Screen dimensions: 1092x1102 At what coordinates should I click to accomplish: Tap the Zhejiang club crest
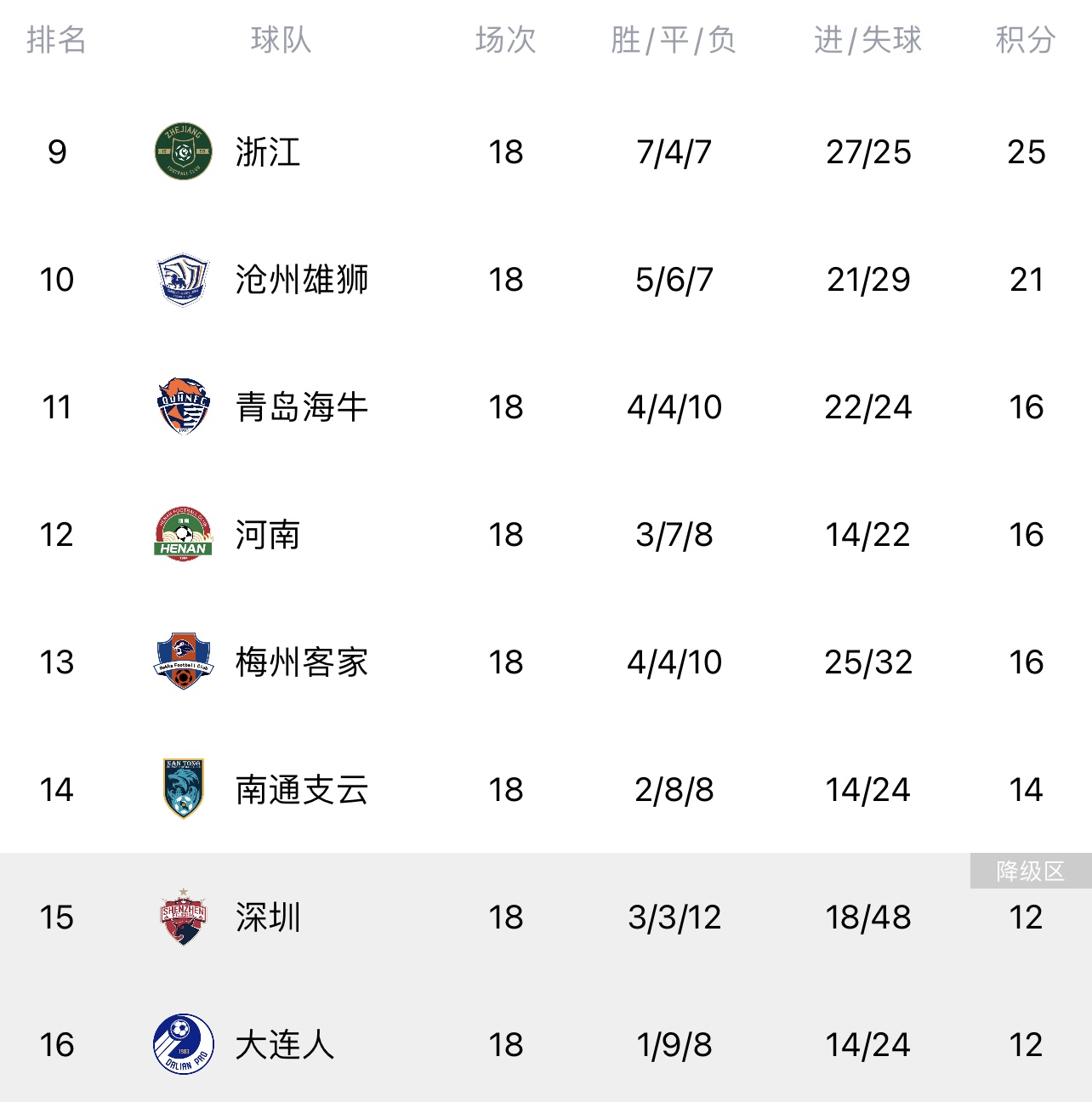pos(183,151)
